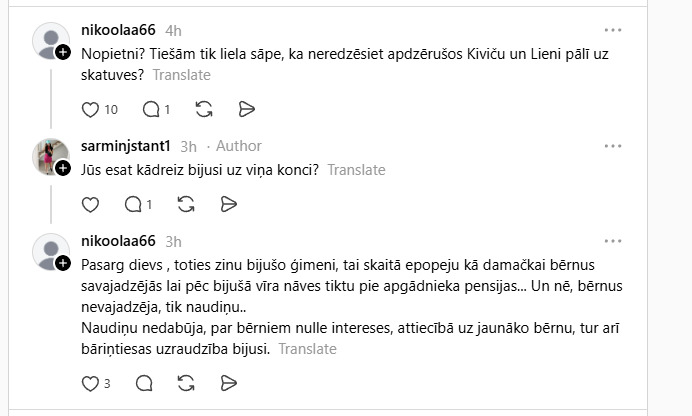The height and width of the screenshot is (416, 692).
Task: Repost nikoolaa66's first comment
Action: click(x=204, y=109)
